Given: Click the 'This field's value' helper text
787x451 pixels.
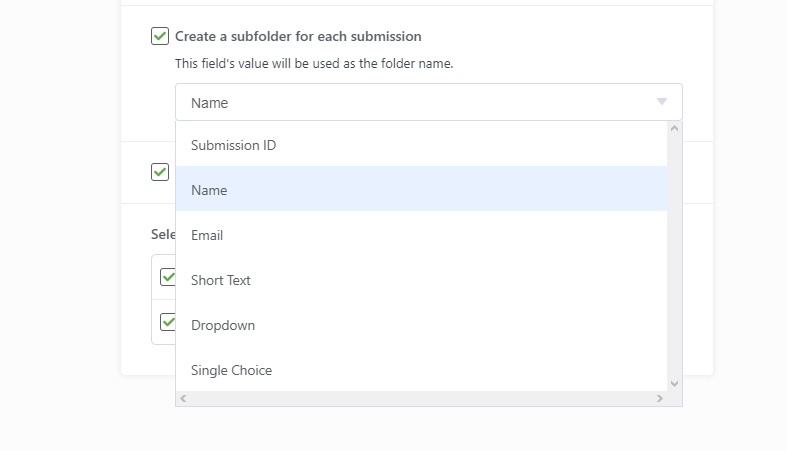Looking at the screenshot, I should pos(314,64).
